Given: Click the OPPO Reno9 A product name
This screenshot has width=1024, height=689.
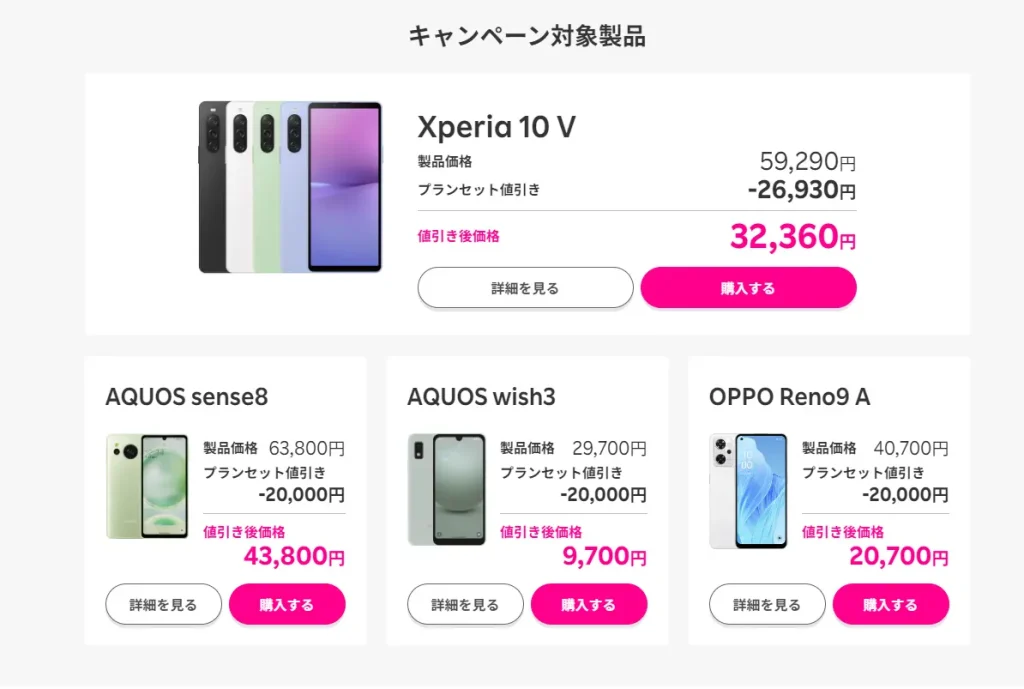Looking at the screenshot, I should pyautogui.click(x=789, y=397).
